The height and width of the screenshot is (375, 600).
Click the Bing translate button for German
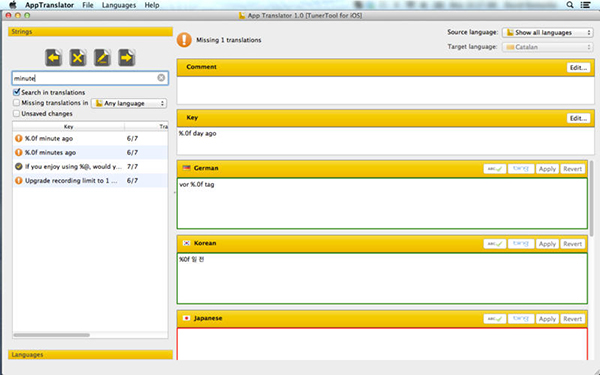click(521, 169)
